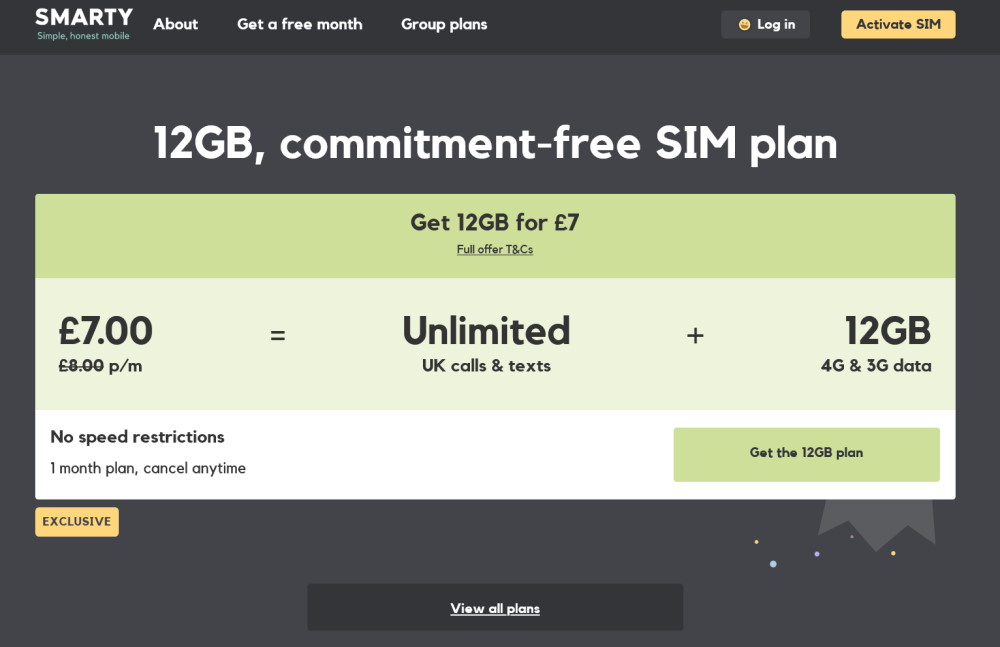Screen dimensions: 1000x647
Task: Click the No speed restrictions text
Action: pos(137,436)
